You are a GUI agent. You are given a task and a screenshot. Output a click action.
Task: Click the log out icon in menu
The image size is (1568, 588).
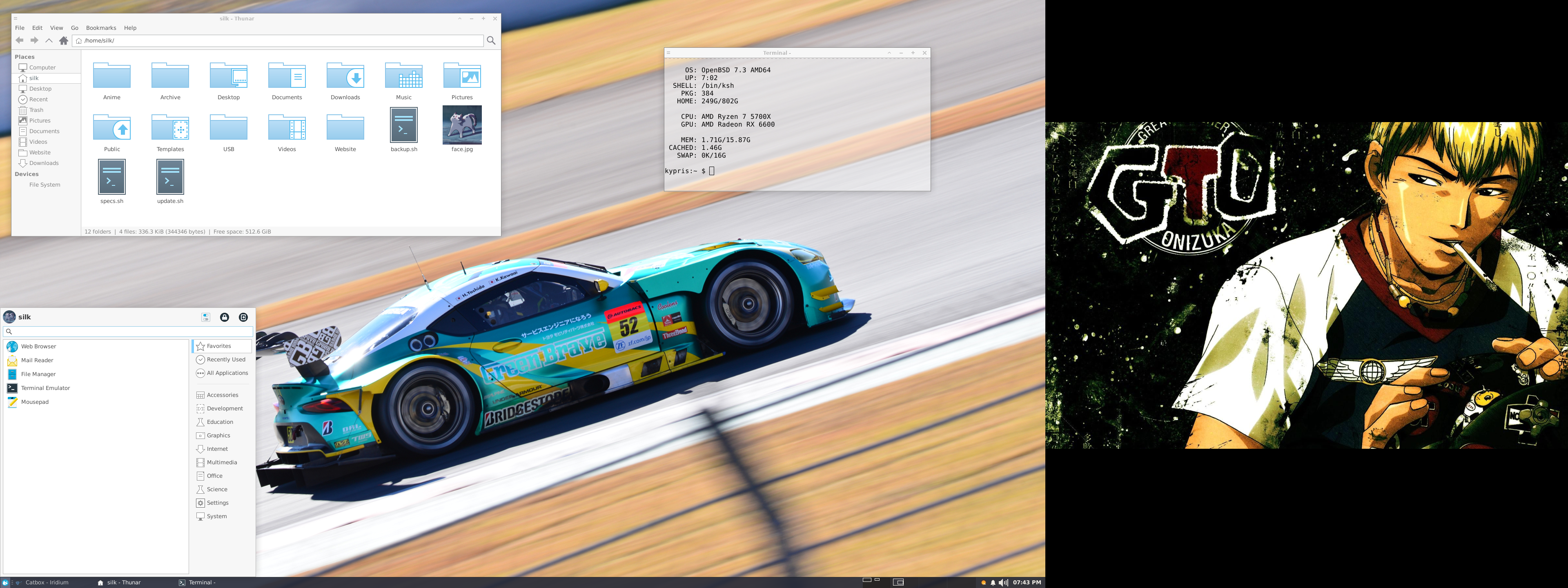point(243,317)
